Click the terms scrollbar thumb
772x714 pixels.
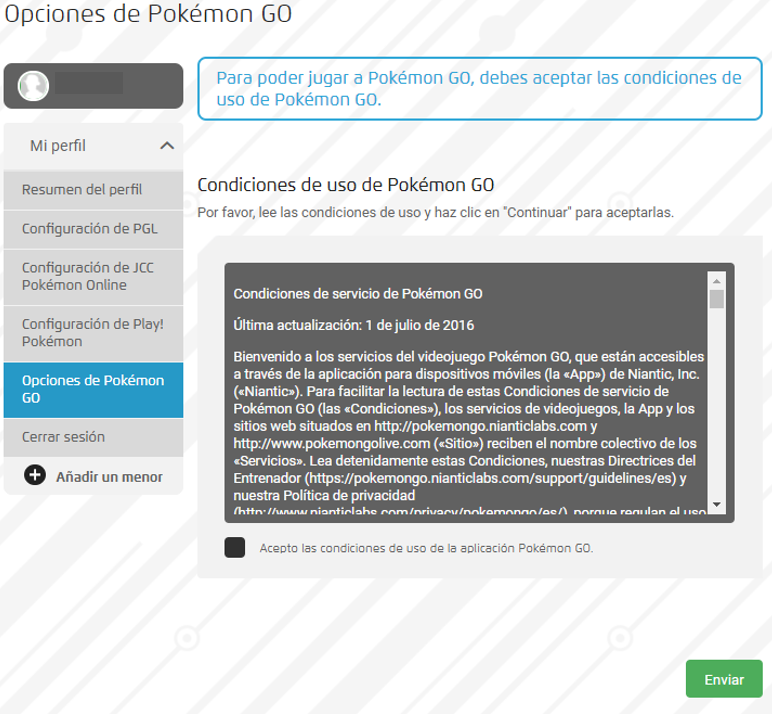point(716,298)
